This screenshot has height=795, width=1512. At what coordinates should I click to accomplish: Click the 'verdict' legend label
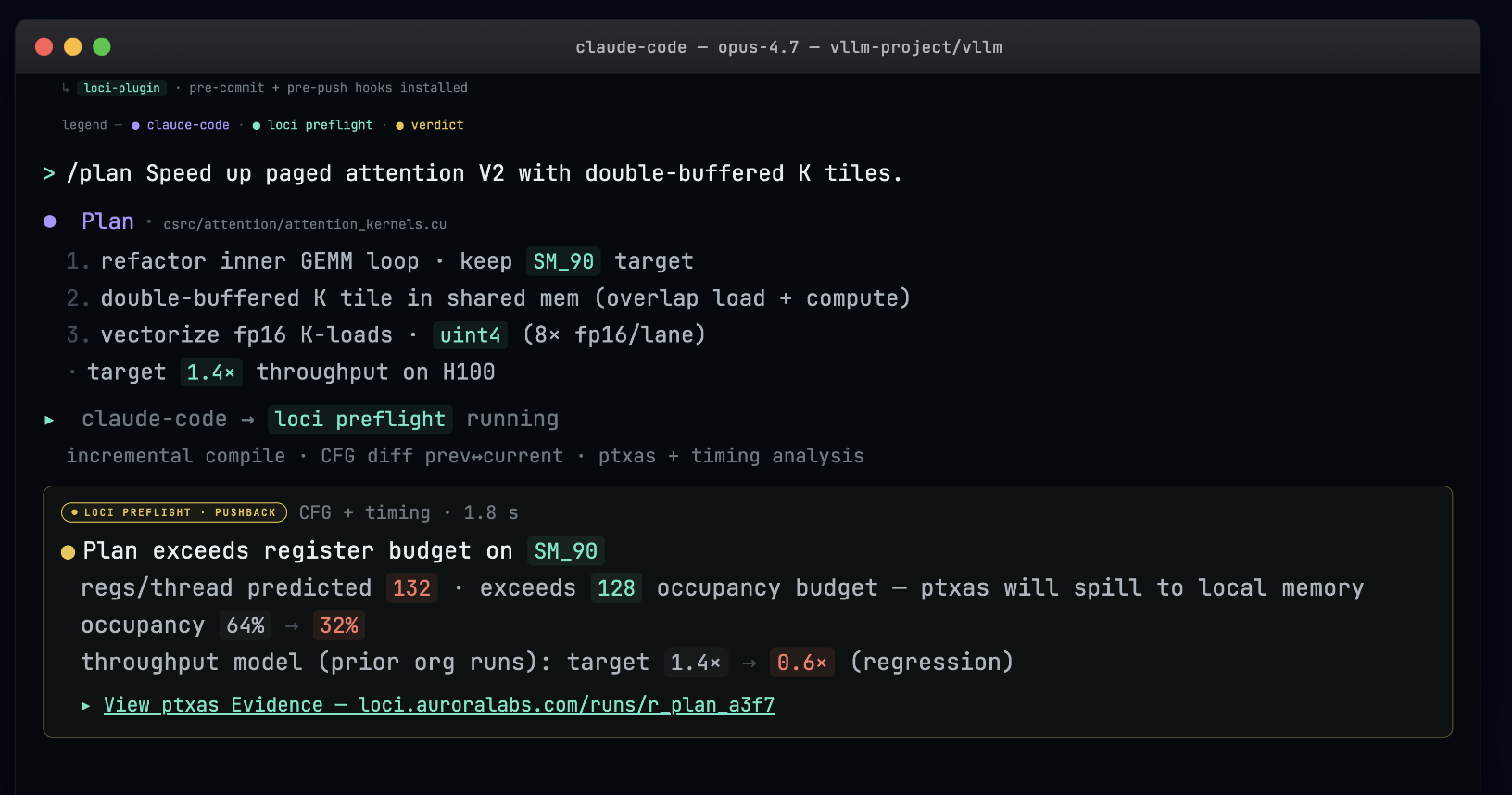437,125
